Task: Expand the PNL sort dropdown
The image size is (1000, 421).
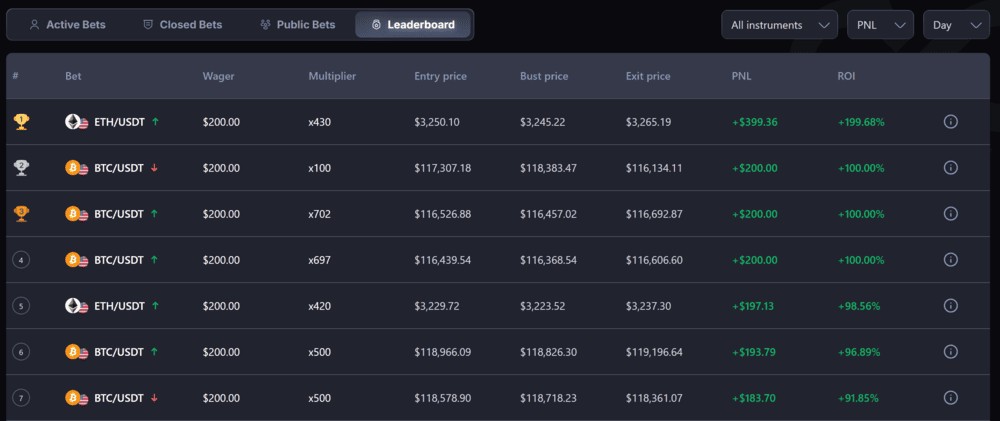Action: coord(880,25)
